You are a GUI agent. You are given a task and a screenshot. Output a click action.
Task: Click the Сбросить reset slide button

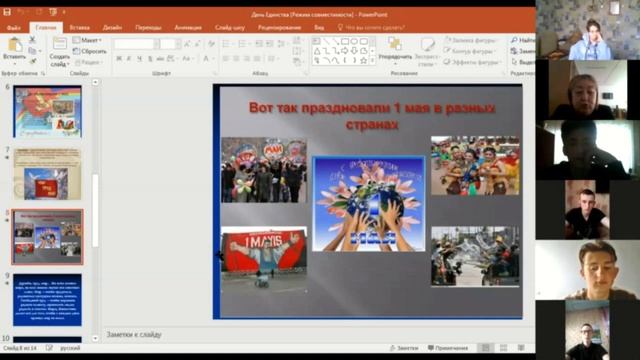pos(90,51)
